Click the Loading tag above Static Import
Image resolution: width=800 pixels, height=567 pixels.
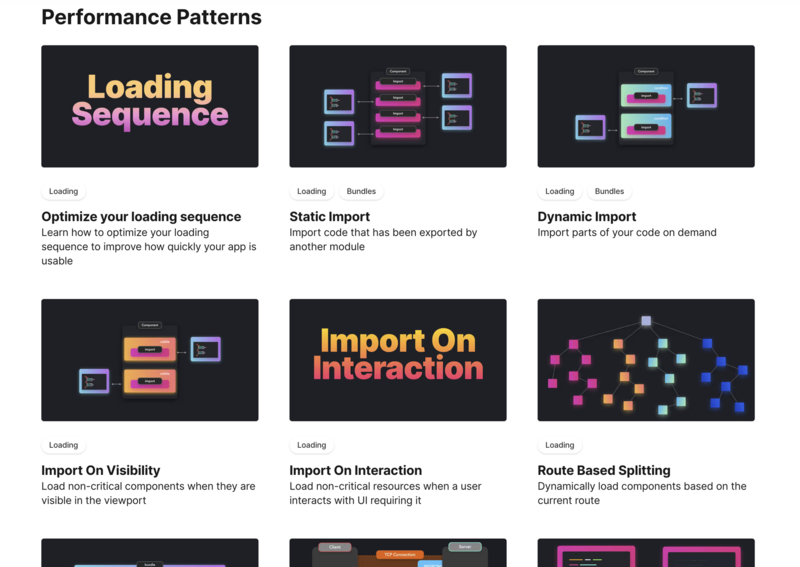click(x=311, y=191)
